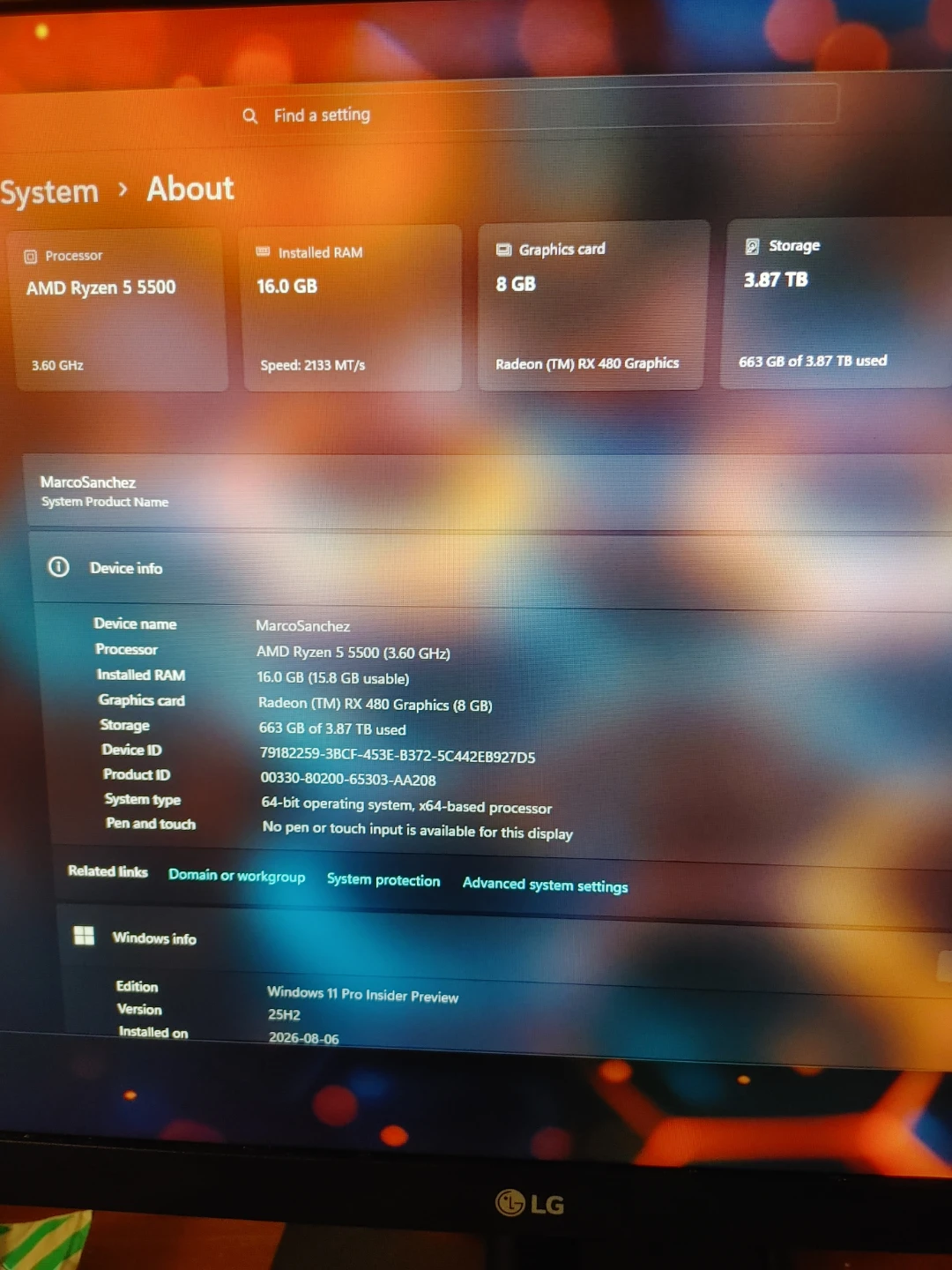
Task: Select the Device name value MarcoSanchez
Action: pos(303,625)
